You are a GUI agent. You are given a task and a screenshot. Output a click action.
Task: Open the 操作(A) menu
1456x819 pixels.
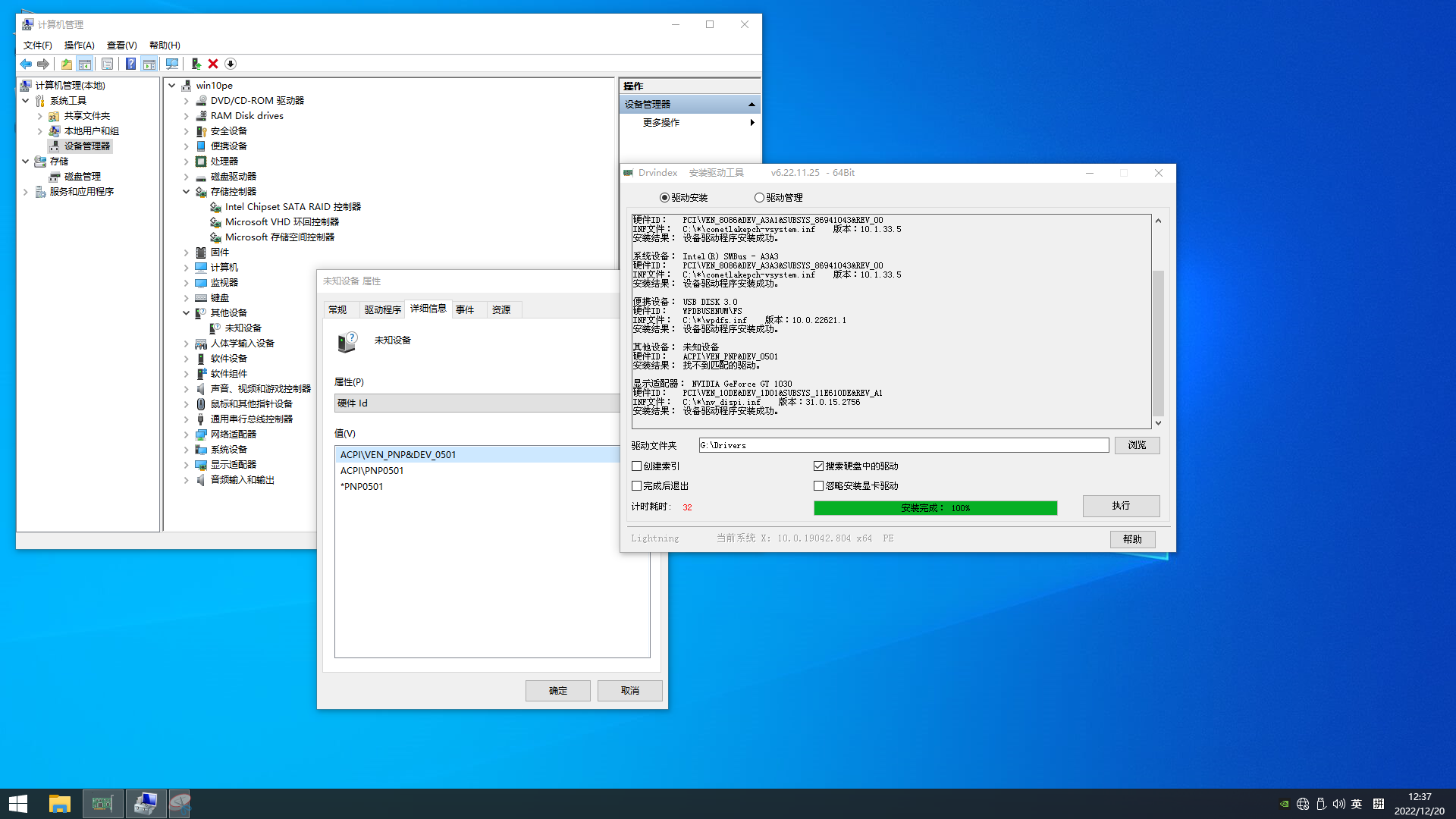click(x=80, y=45)
